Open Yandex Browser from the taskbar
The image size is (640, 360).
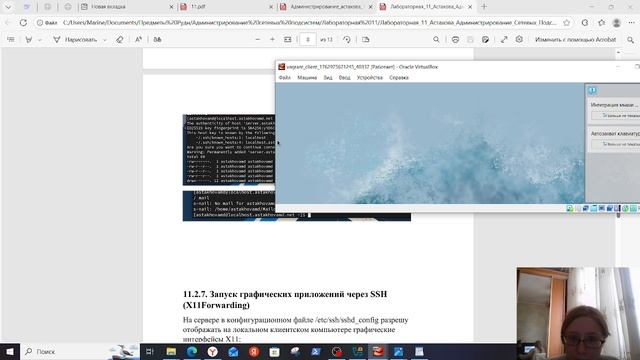tap(213, 351)
